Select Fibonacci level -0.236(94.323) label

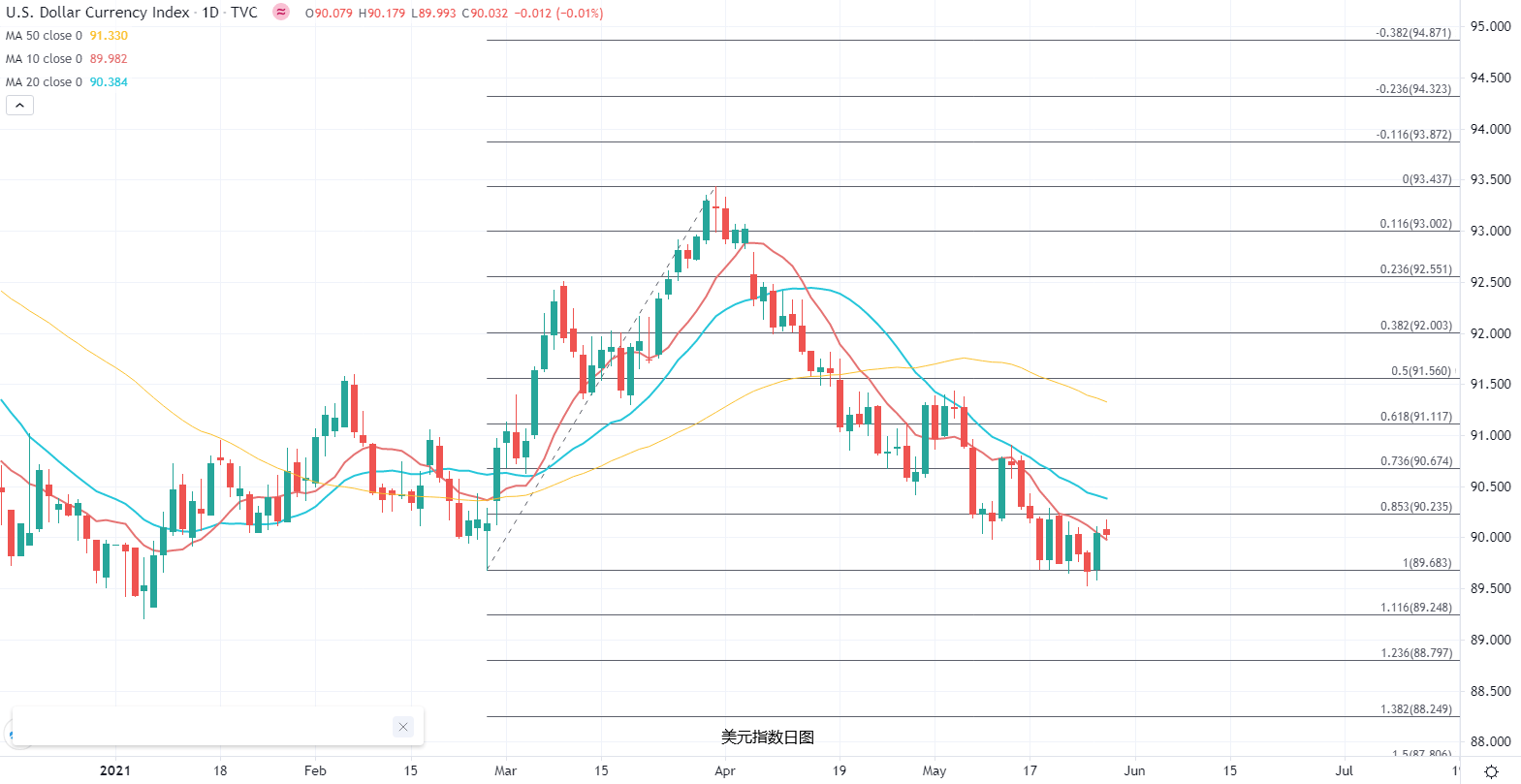[x=1413, y=89]
